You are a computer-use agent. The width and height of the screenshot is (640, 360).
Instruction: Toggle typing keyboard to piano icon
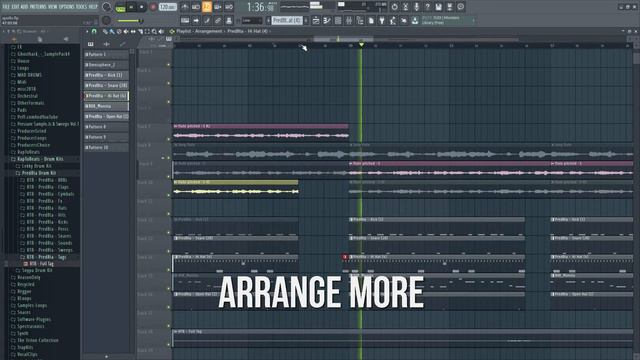(x=185, y=20)
